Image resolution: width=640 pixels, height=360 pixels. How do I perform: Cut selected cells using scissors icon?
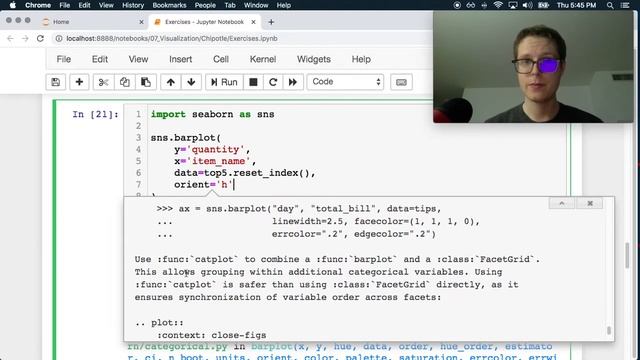[103, 82]
